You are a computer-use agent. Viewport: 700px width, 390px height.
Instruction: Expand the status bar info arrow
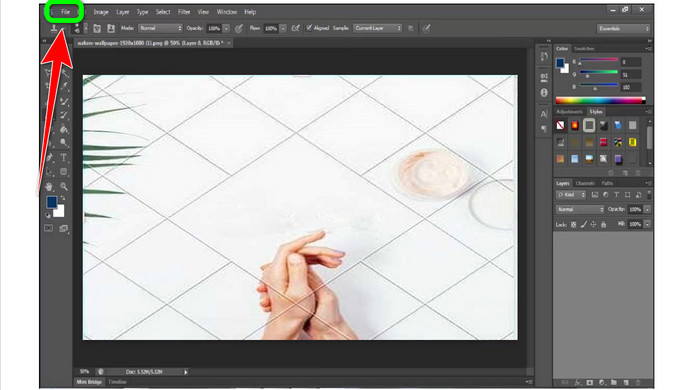pyautogui.click(x=186, y=372)
